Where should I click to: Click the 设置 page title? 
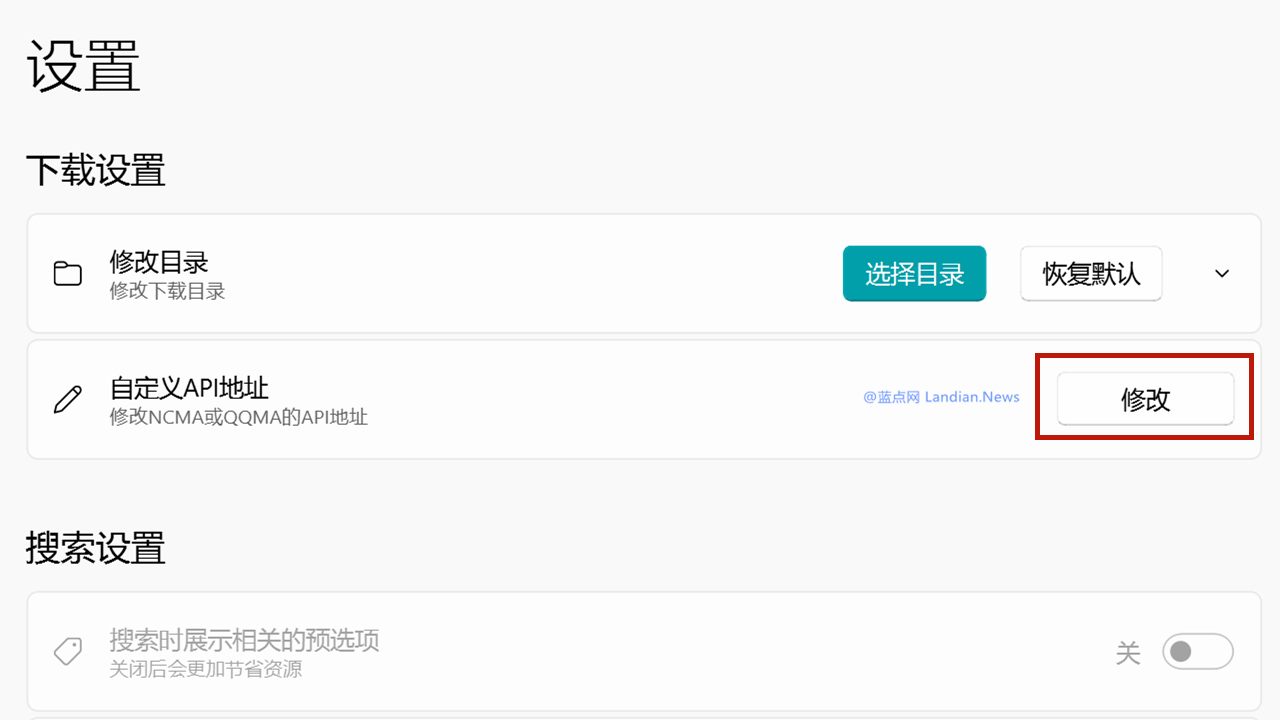(x=84, y=67)
